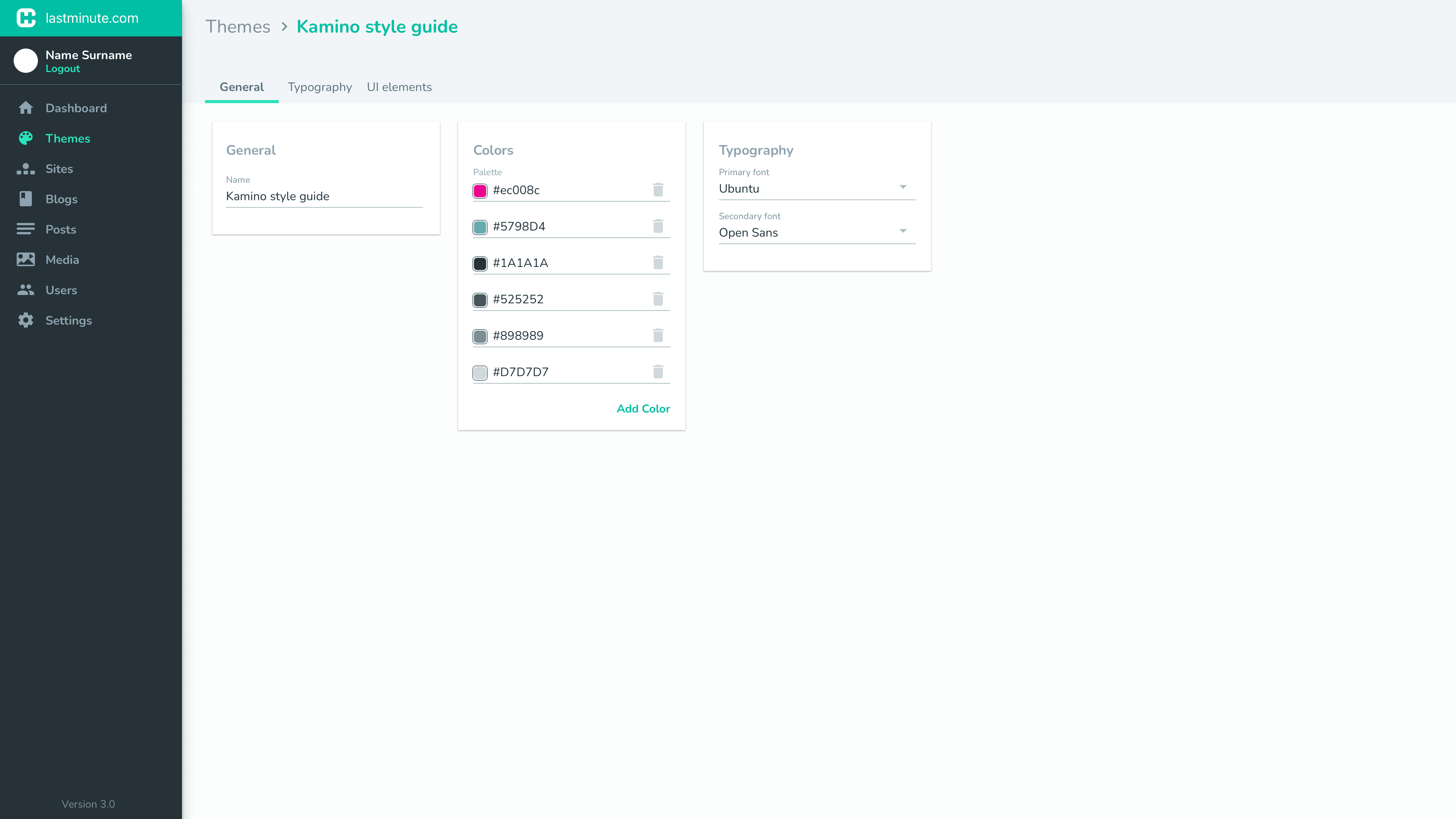Screen dimensions: 1456x819
Task: Click the theme Name input field
Action: pos(324,197)
